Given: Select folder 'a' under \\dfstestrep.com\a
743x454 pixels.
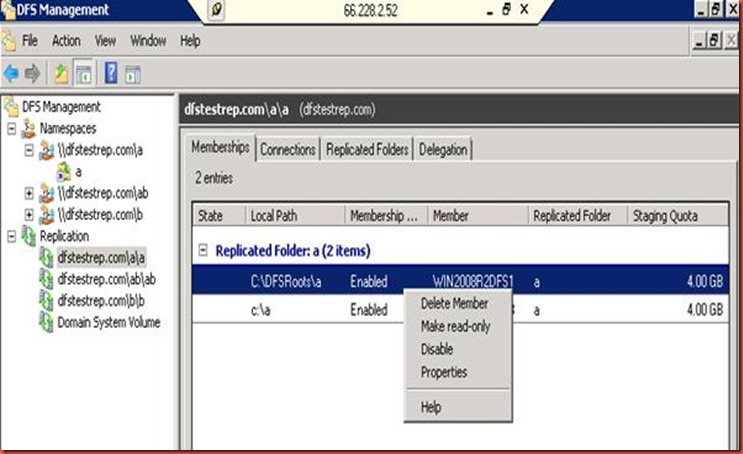Looking at the screenshot, I should 79,172.
